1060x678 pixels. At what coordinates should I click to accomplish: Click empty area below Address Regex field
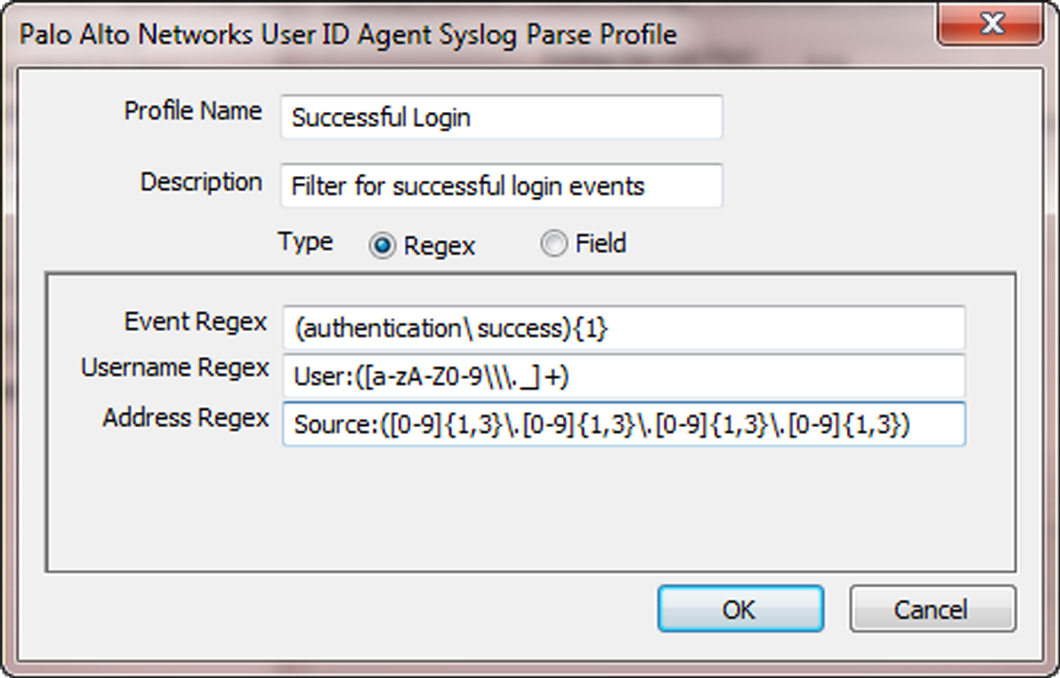[x=530, y=510]
